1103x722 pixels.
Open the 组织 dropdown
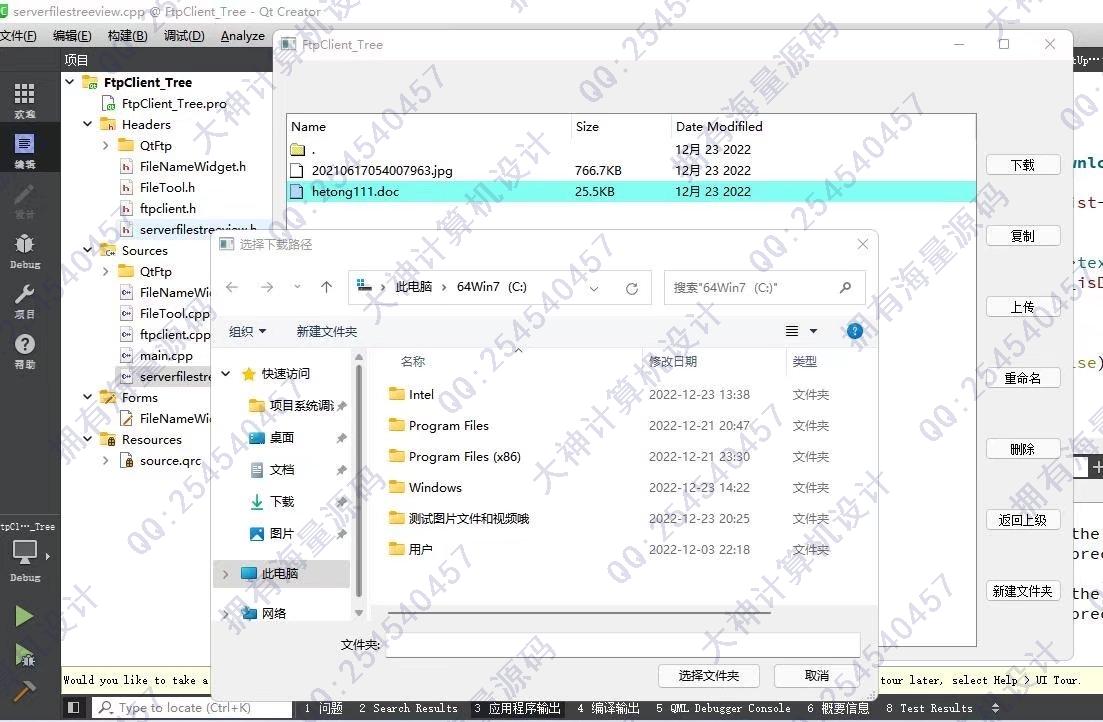[248, 331]
